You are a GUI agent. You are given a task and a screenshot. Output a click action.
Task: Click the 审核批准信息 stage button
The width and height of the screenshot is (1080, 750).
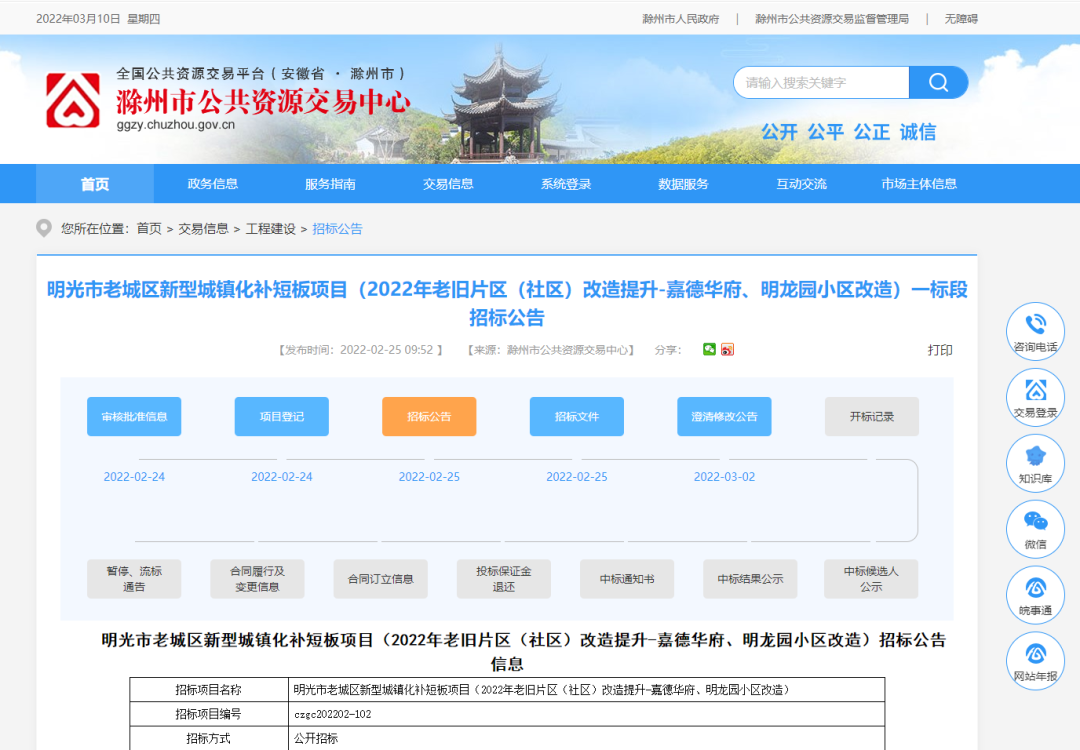(x=134, y=417)
